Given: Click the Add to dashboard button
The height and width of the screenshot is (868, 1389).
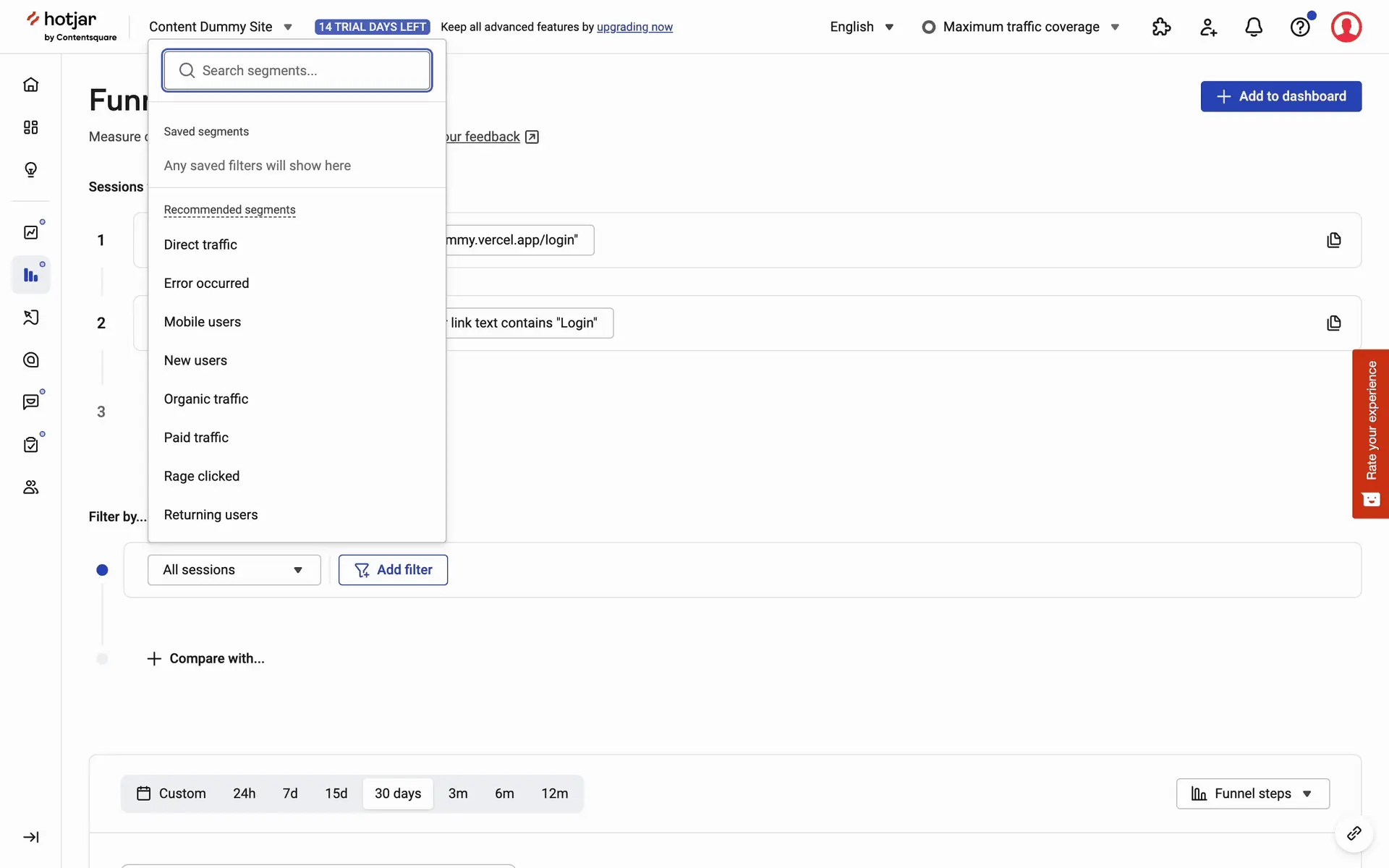Looking at the screenshot, I should (x=1280, y=96).
